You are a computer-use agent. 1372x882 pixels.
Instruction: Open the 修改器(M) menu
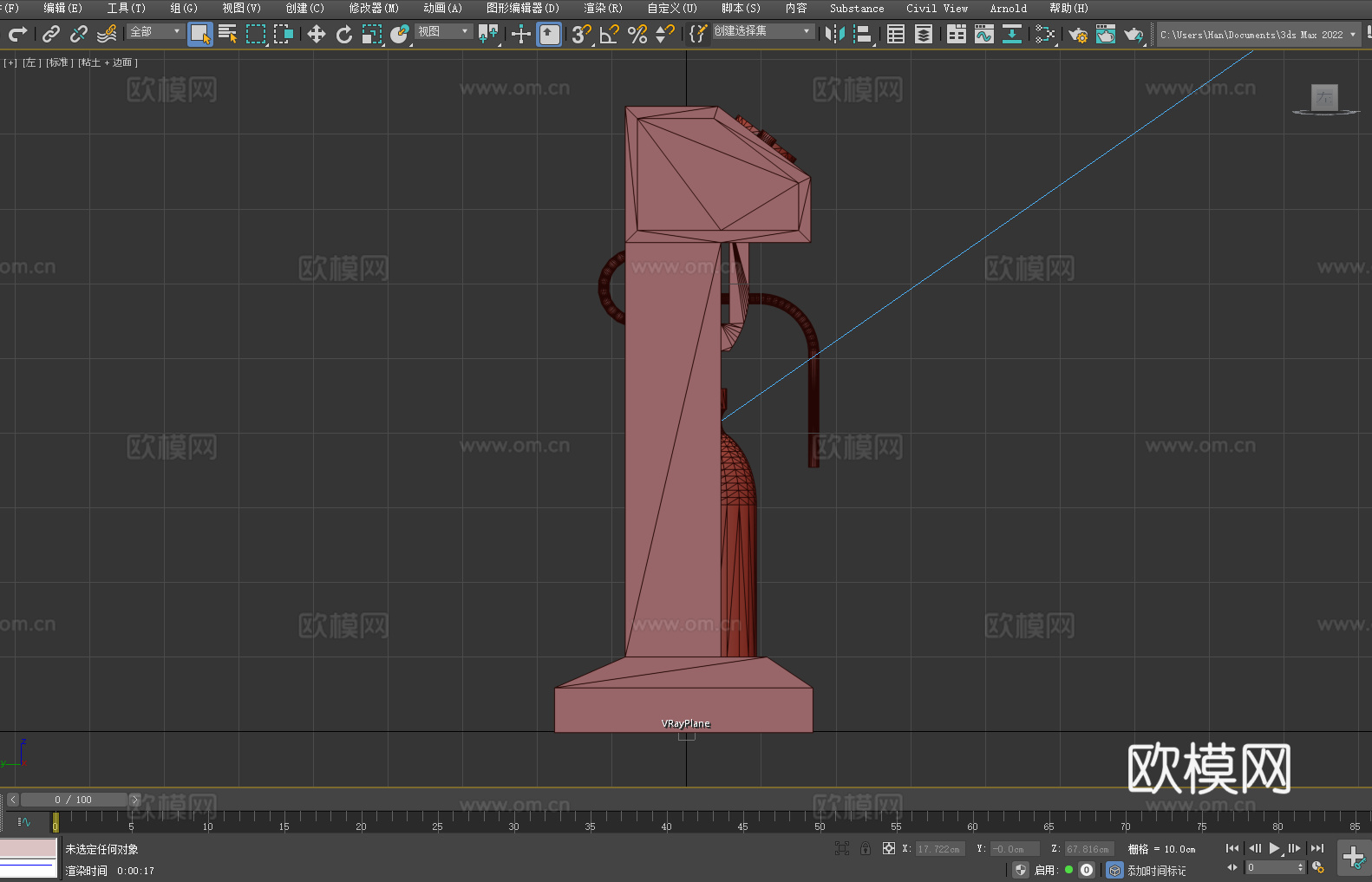point(374,8)
